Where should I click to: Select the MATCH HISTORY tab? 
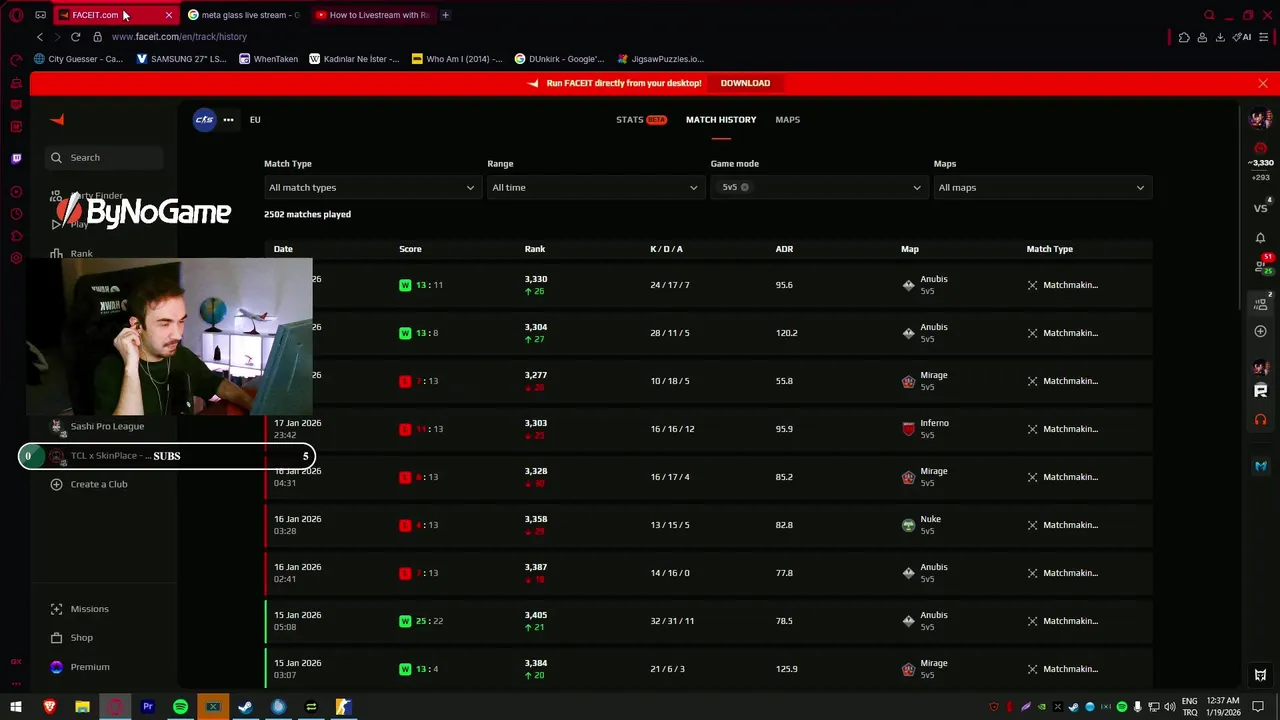(721, 120)
